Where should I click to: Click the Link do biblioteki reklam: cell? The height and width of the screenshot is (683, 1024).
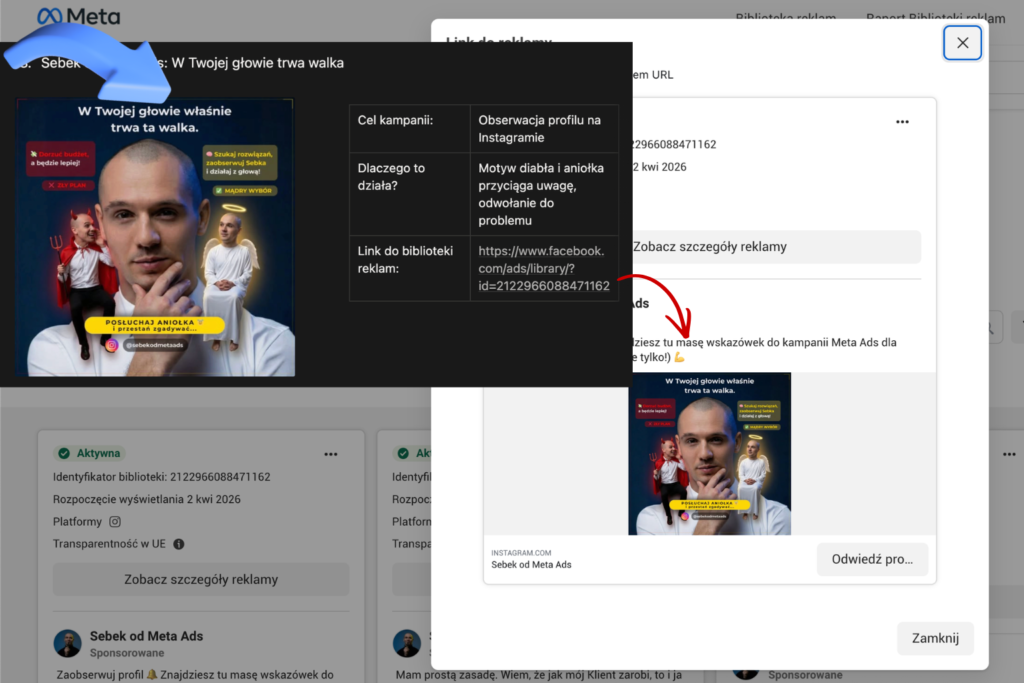pyautogui.click(x=409, y=268)
